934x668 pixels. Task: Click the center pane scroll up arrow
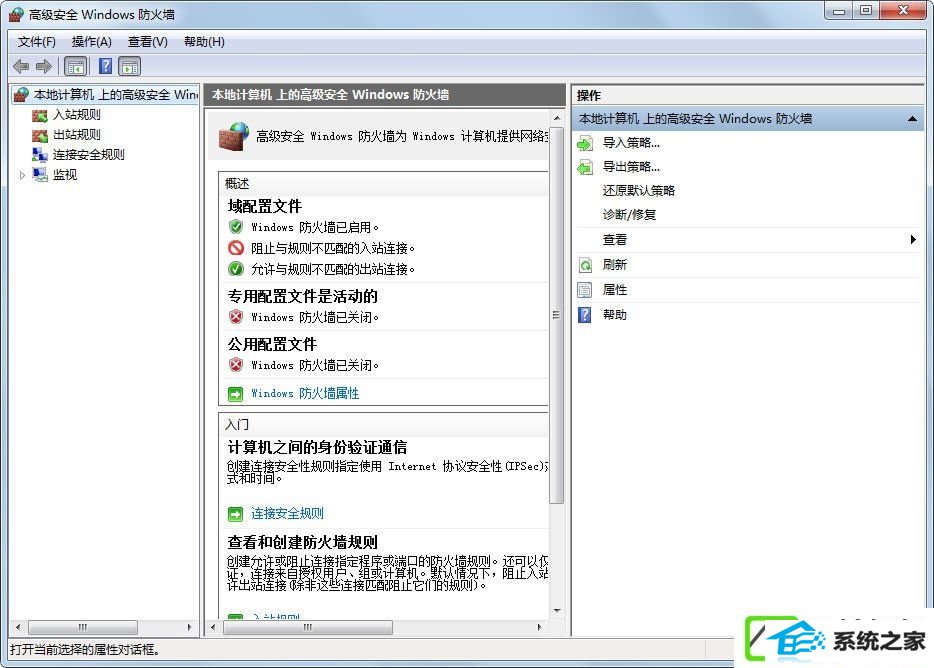557,118
